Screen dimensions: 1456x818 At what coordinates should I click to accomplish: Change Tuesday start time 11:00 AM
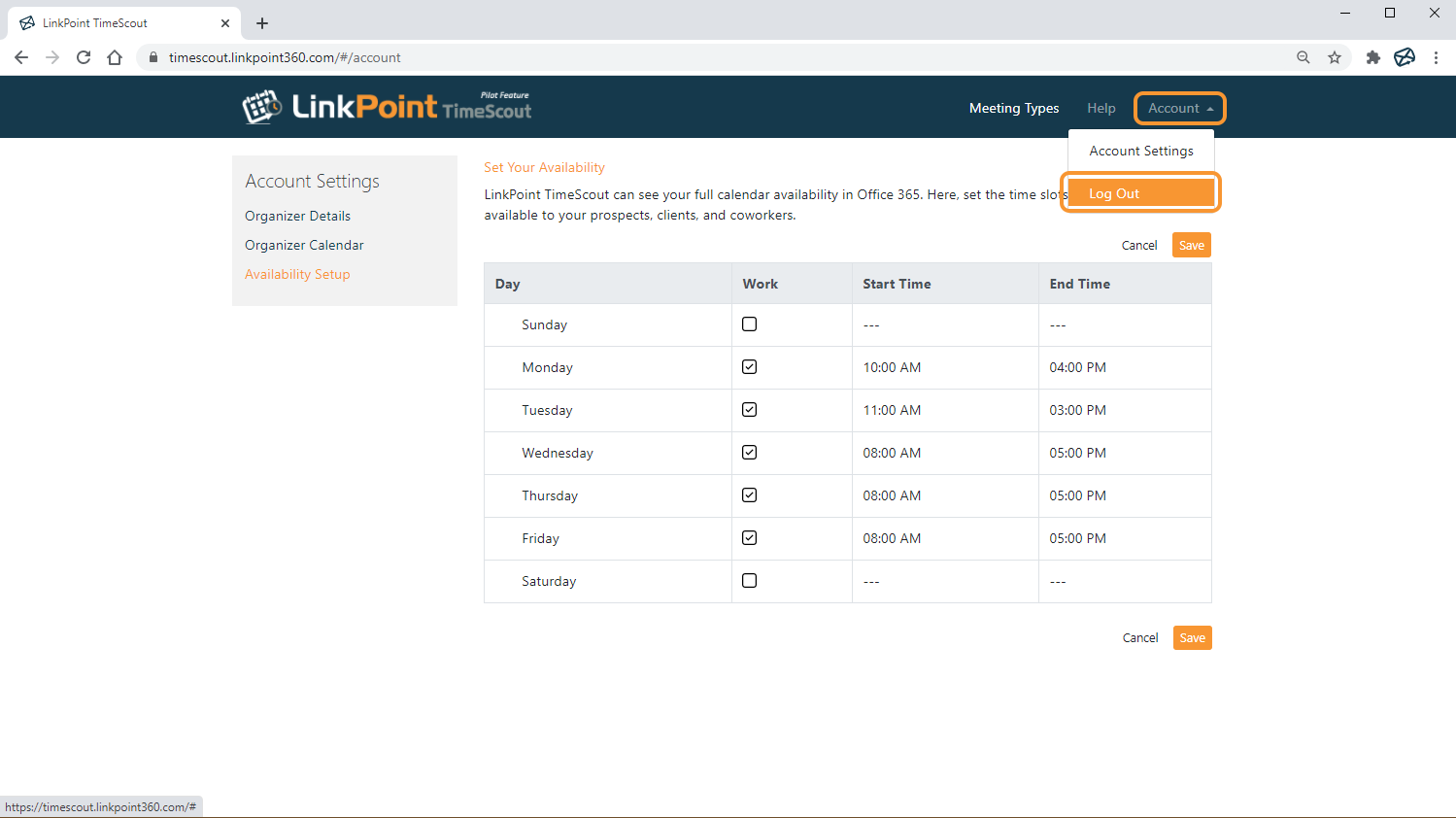(x=892, y=410)
